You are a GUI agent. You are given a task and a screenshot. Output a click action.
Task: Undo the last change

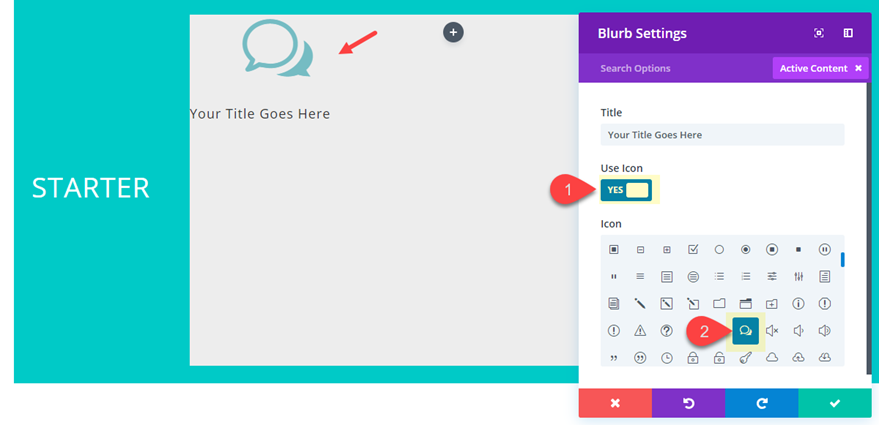pyautogui.click(x=688, y=403)
